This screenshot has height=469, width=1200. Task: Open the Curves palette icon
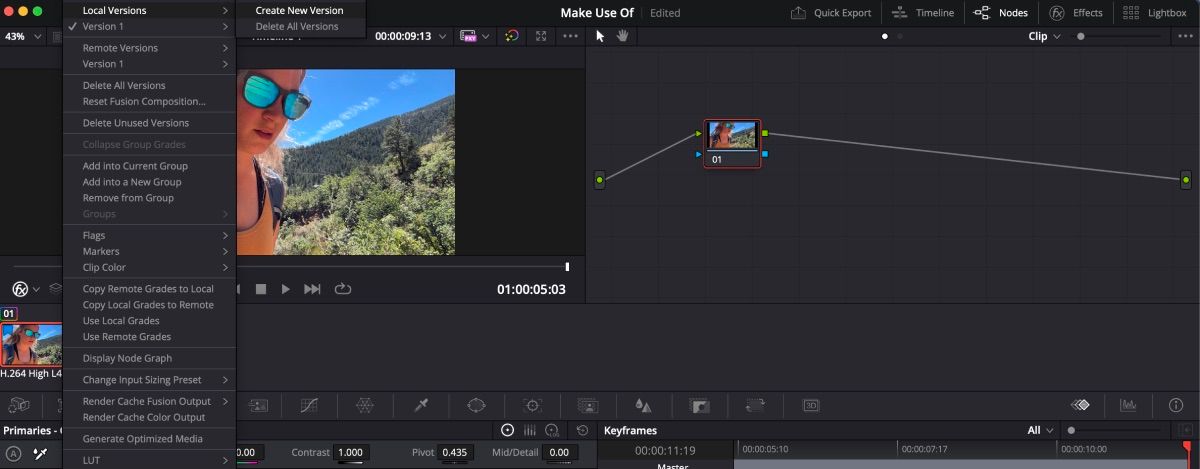[310, 405]
